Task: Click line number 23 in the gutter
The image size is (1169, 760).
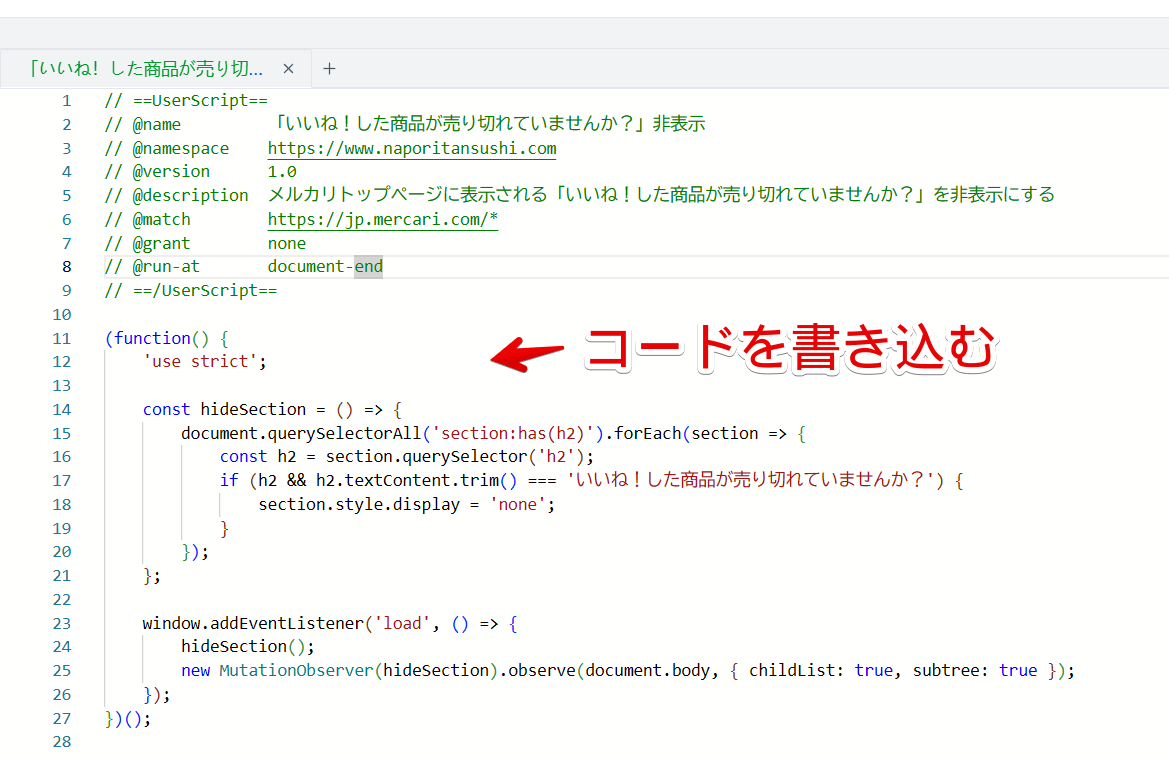Action: (x=62, y=623)
